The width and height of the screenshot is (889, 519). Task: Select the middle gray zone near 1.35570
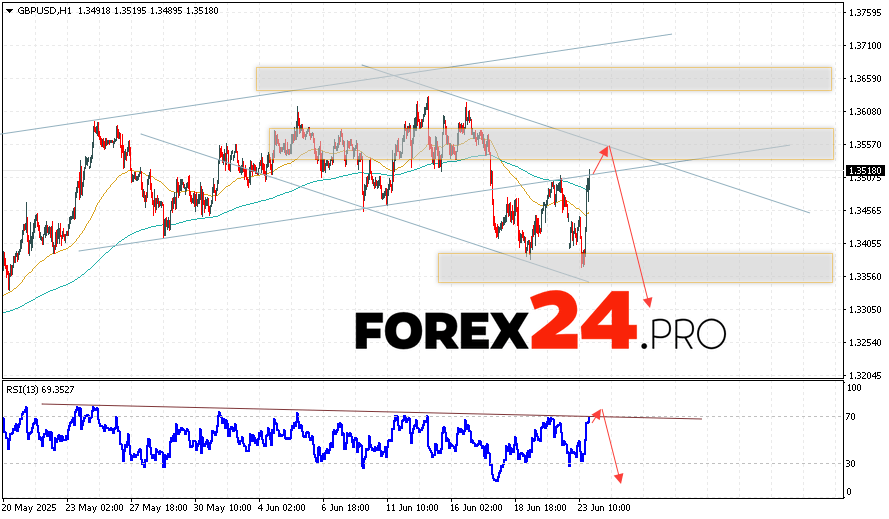[x=550, y=143]
